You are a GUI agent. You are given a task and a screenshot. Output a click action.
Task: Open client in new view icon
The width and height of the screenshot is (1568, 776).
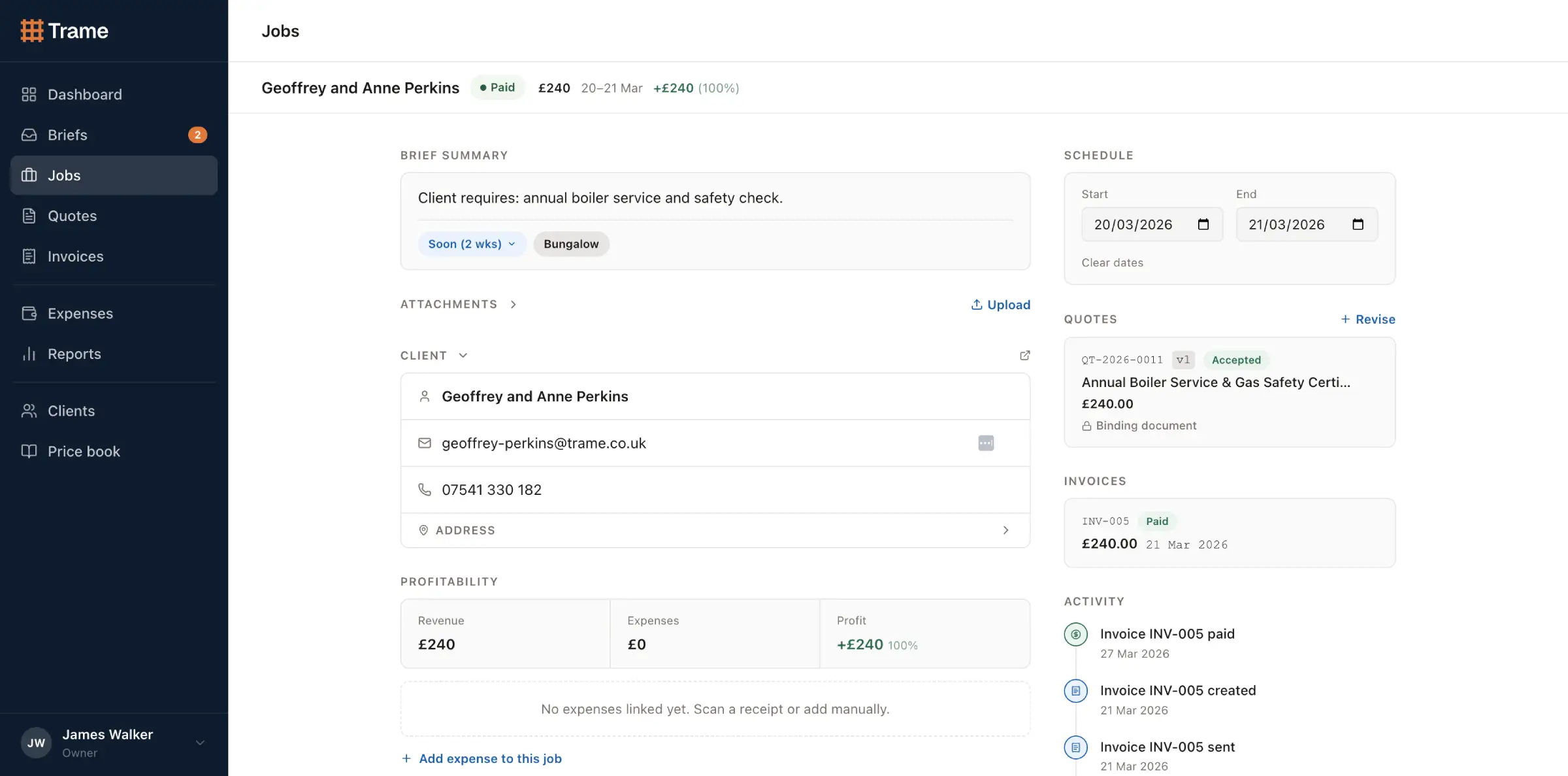[x=1024, y=355]
